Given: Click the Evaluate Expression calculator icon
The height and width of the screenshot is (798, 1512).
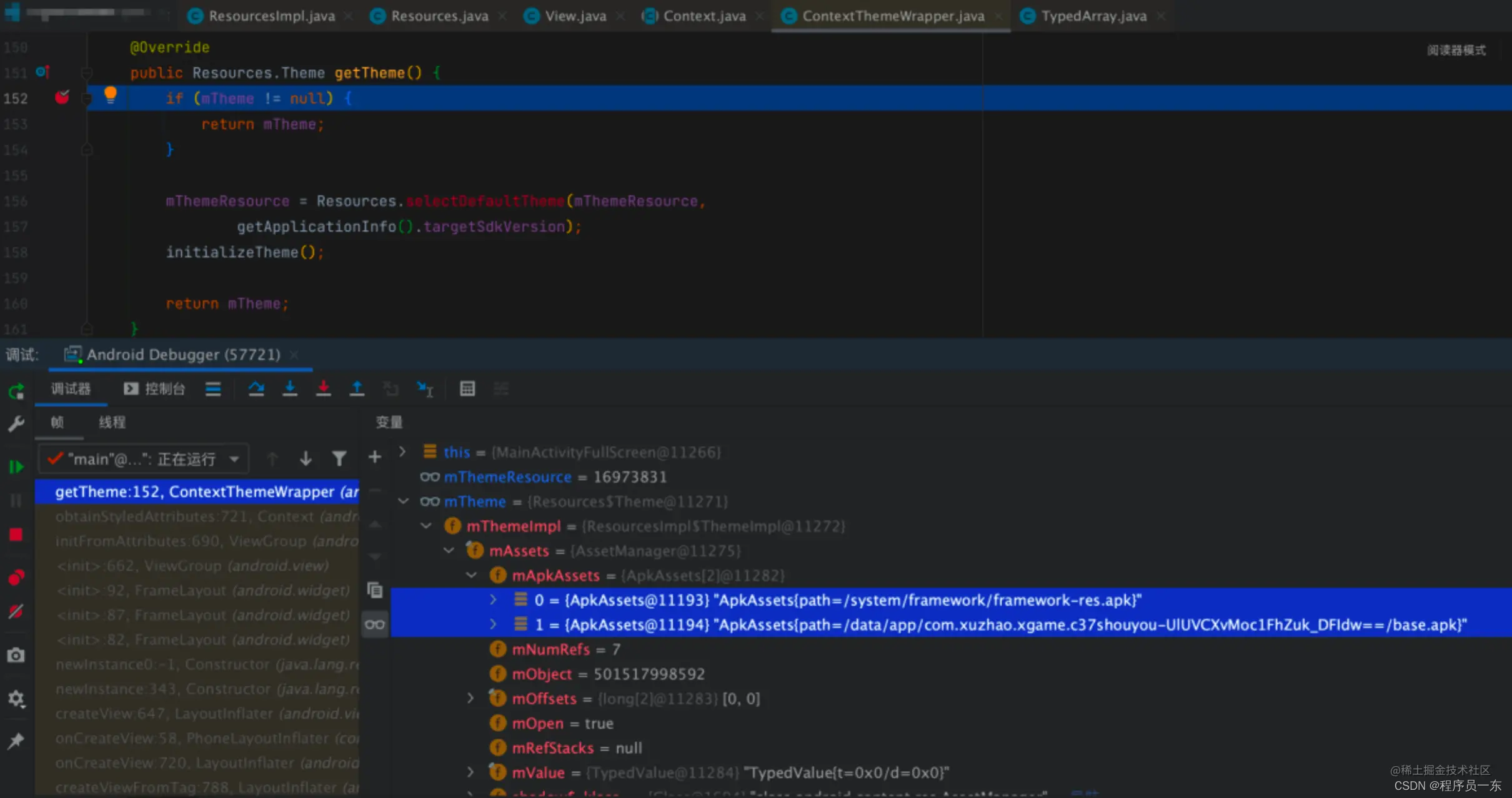Looking at the screenshot, I should tap(467, 389).
